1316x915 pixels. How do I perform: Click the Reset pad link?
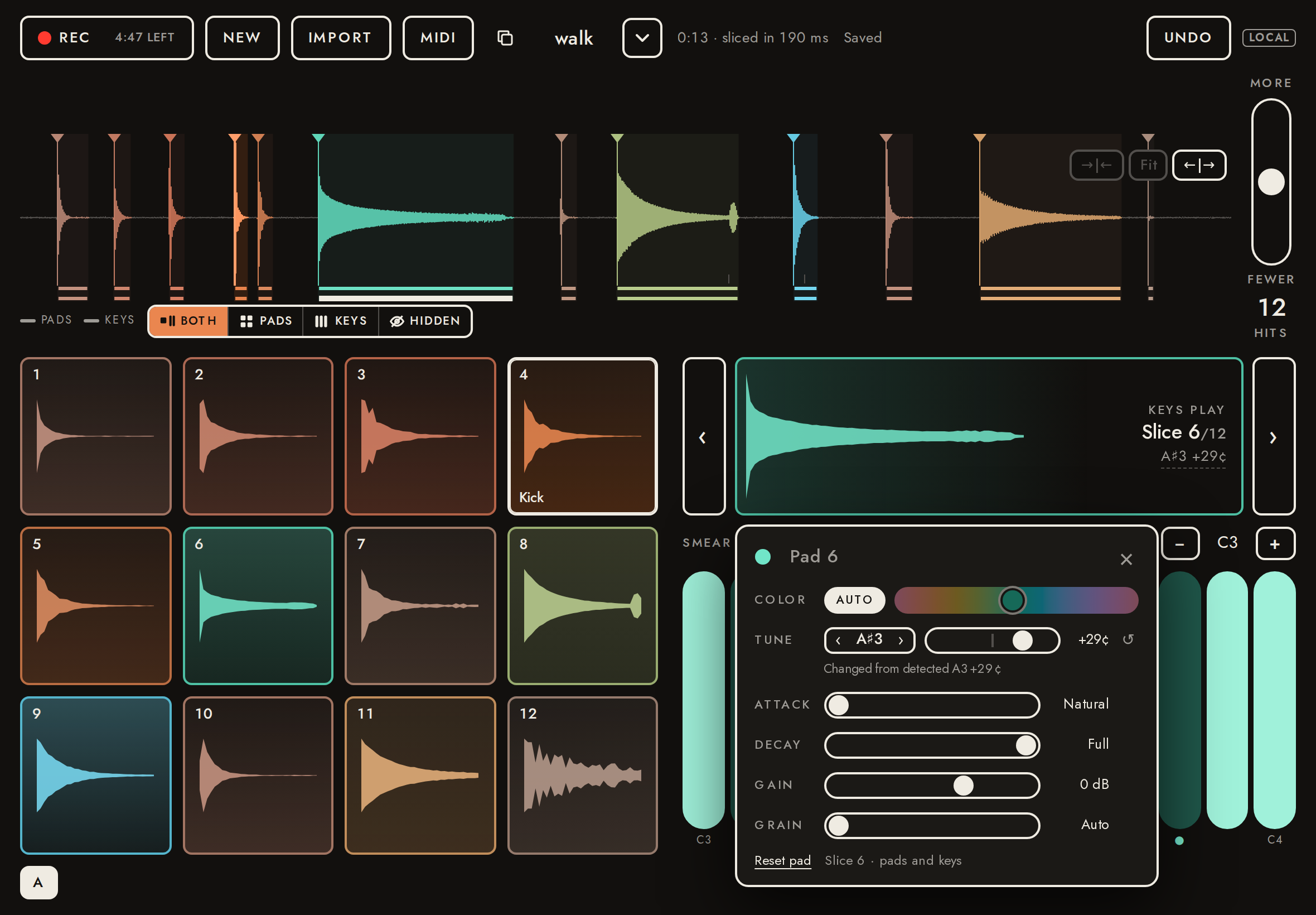(782, 860)
